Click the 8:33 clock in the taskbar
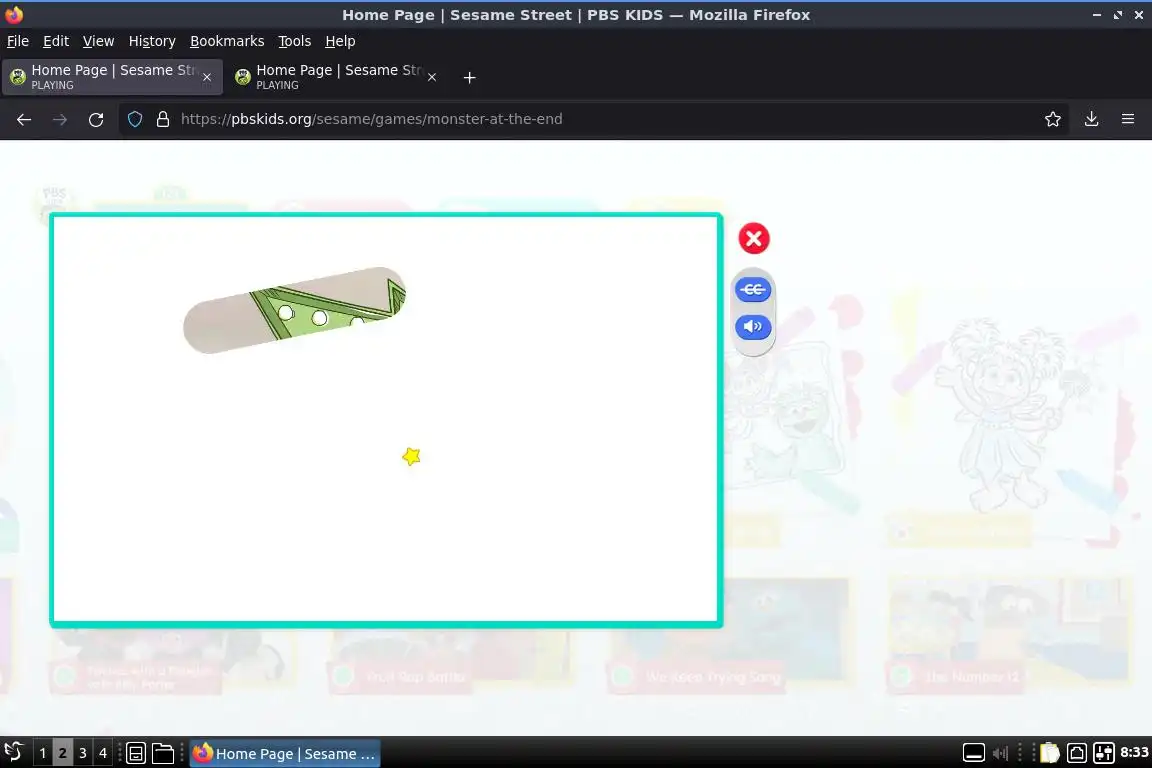Screen dimensions: 1152x768 point(1134,753)
